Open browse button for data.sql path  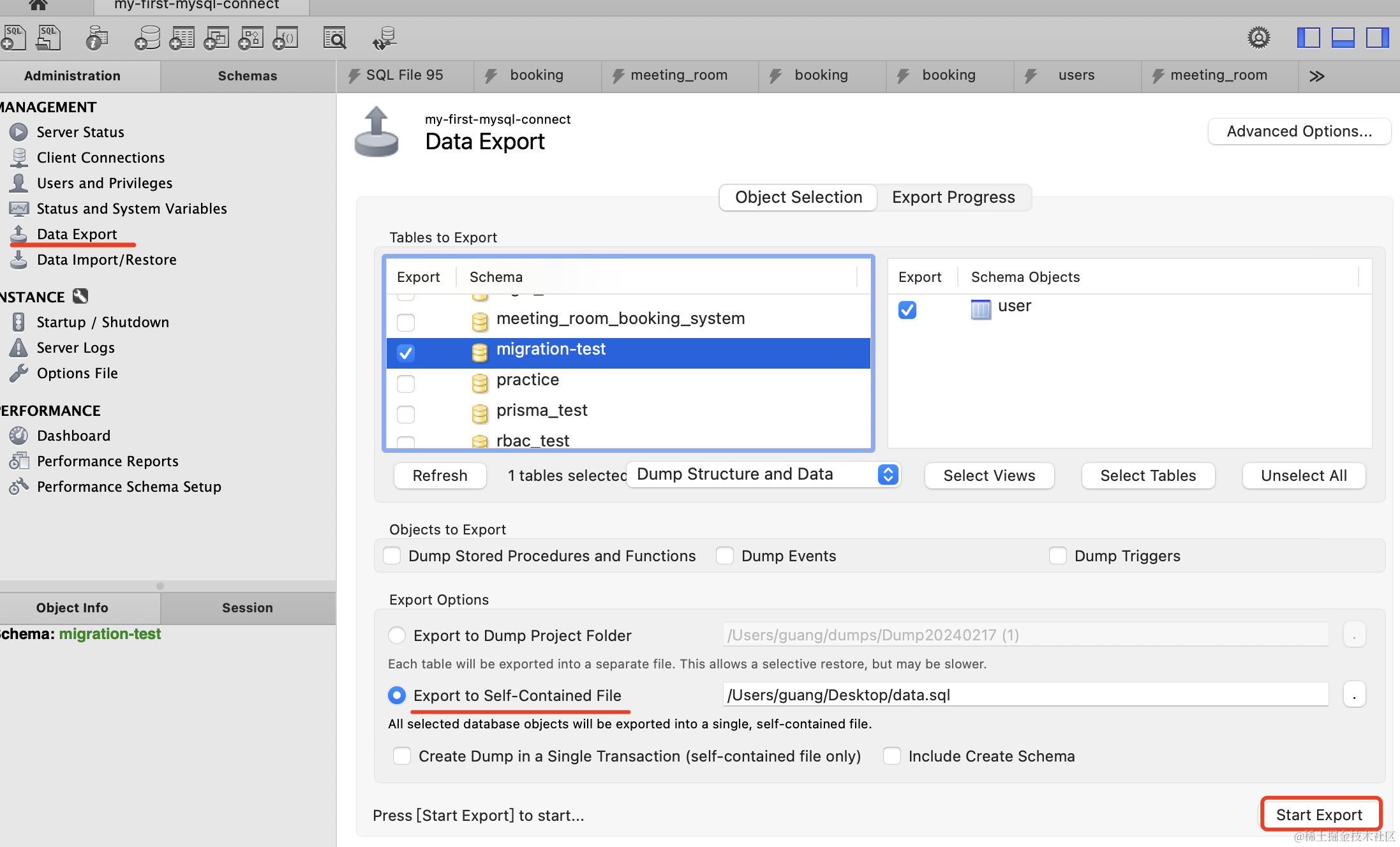coord(1354,695)
